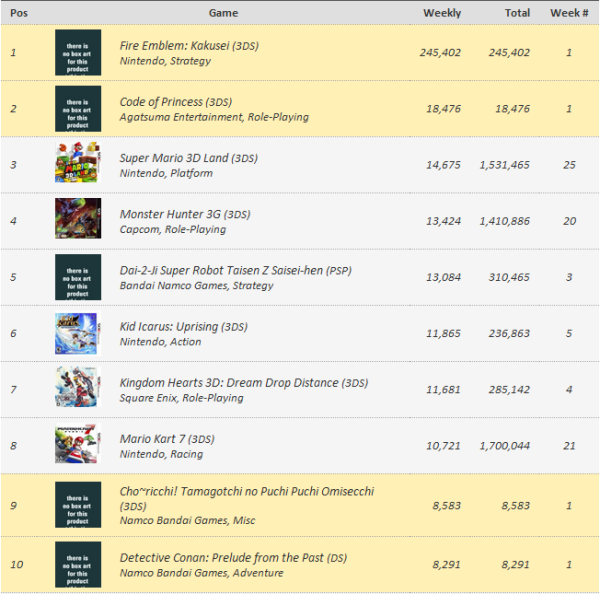This screenshot has width=600, height=594.
Task: Click the Code of Princess placeholder image
Action: click(77, 108)
